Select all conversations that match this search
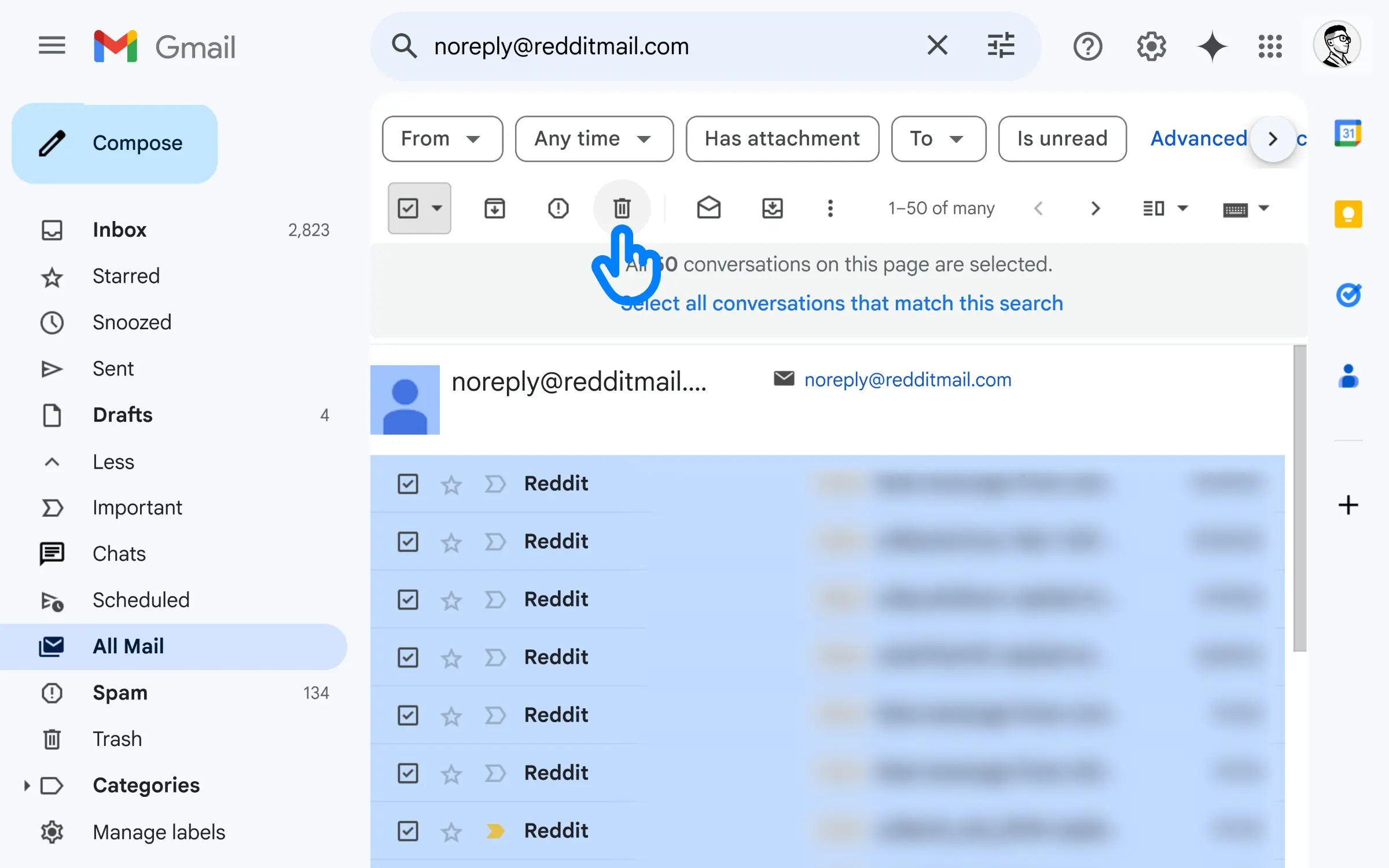The image size is (1389, 868). [x=842, y=303]
